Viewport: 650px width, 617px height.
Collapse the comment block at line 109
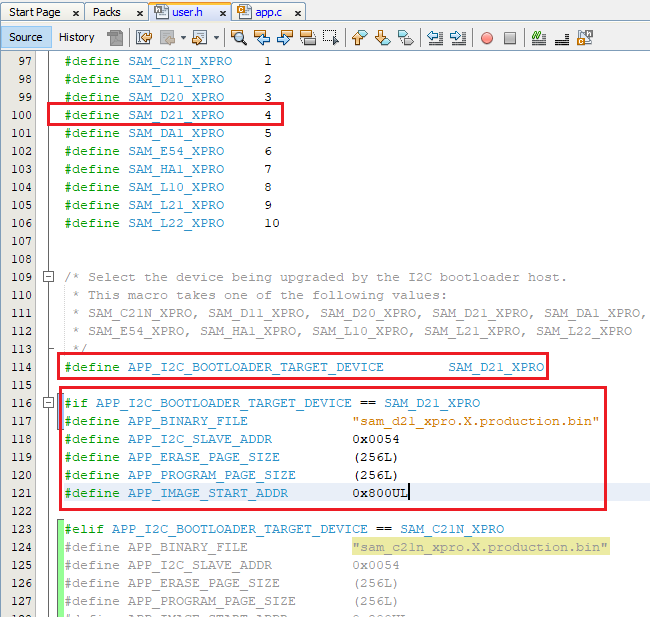point(49,277)
